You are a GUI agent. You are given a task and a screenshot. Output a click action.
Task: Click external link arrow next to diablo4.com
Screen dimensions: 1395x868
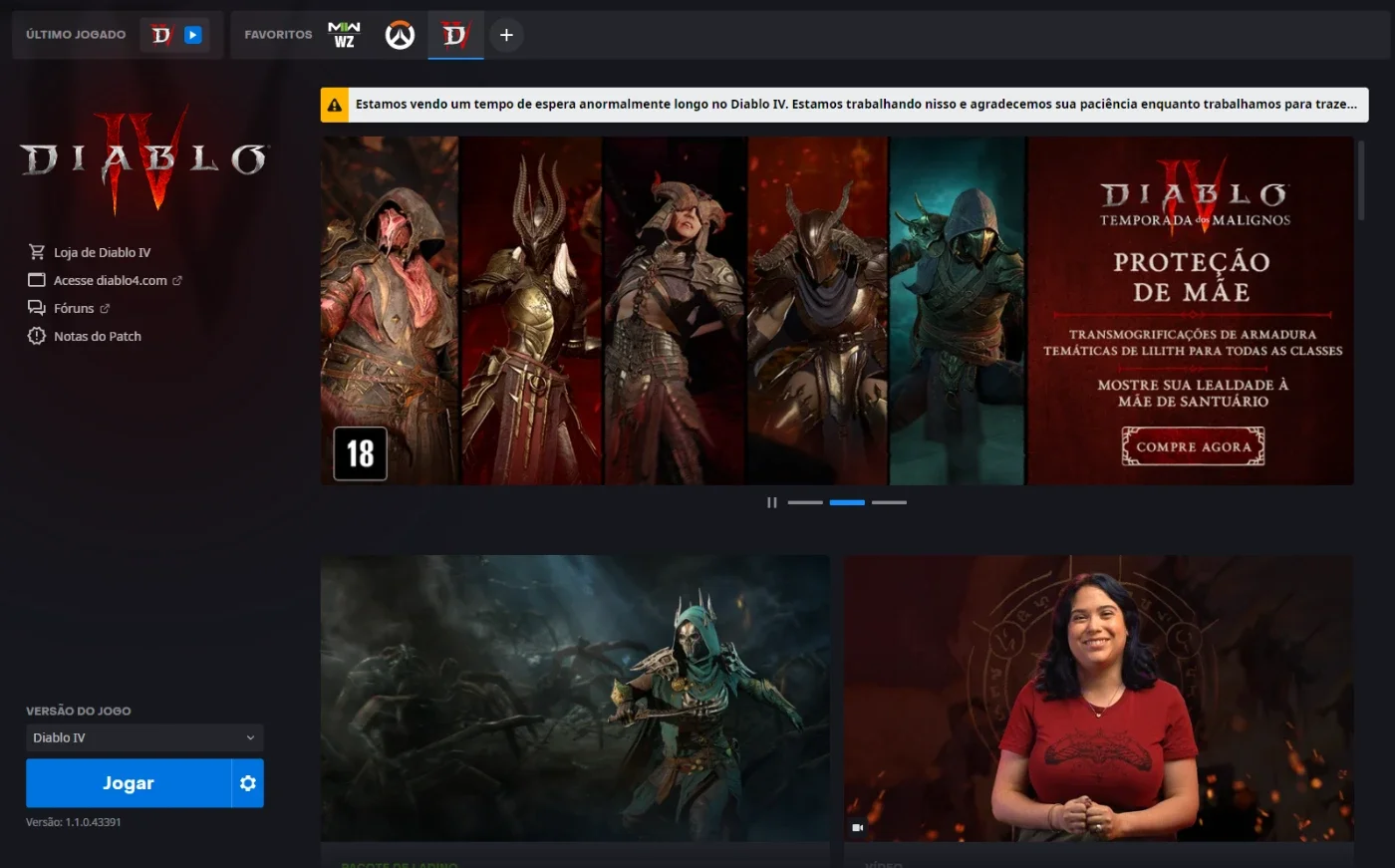[177, 280]
